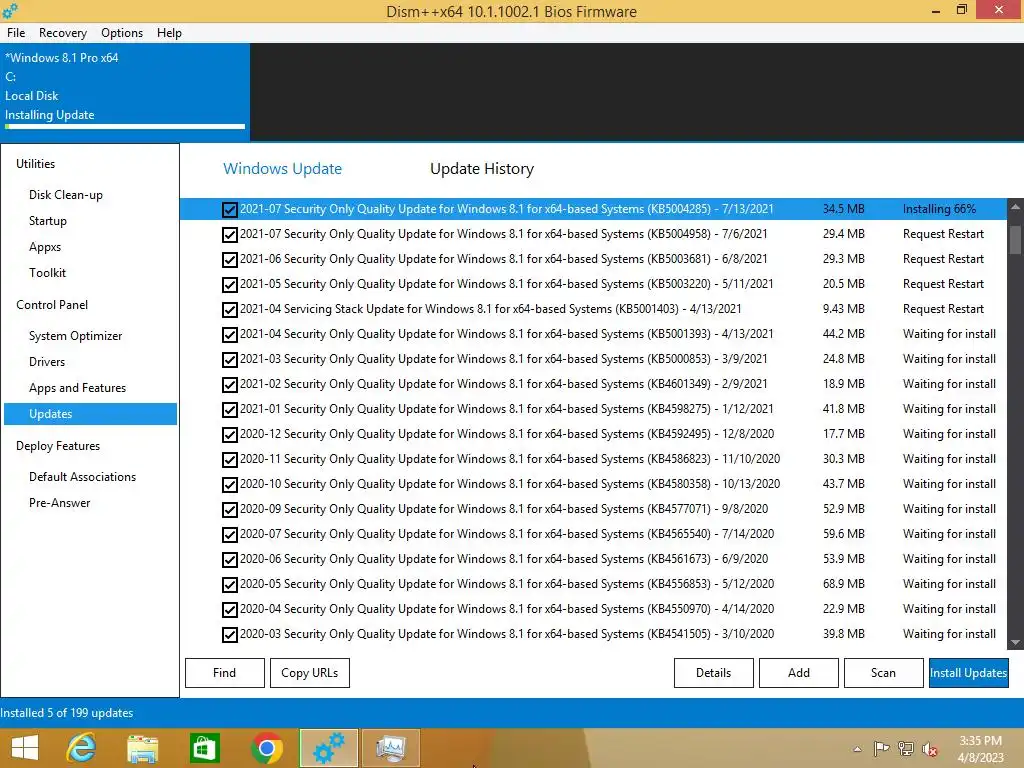Uncheck update KB5003220 checkbox

pos(229,285)
